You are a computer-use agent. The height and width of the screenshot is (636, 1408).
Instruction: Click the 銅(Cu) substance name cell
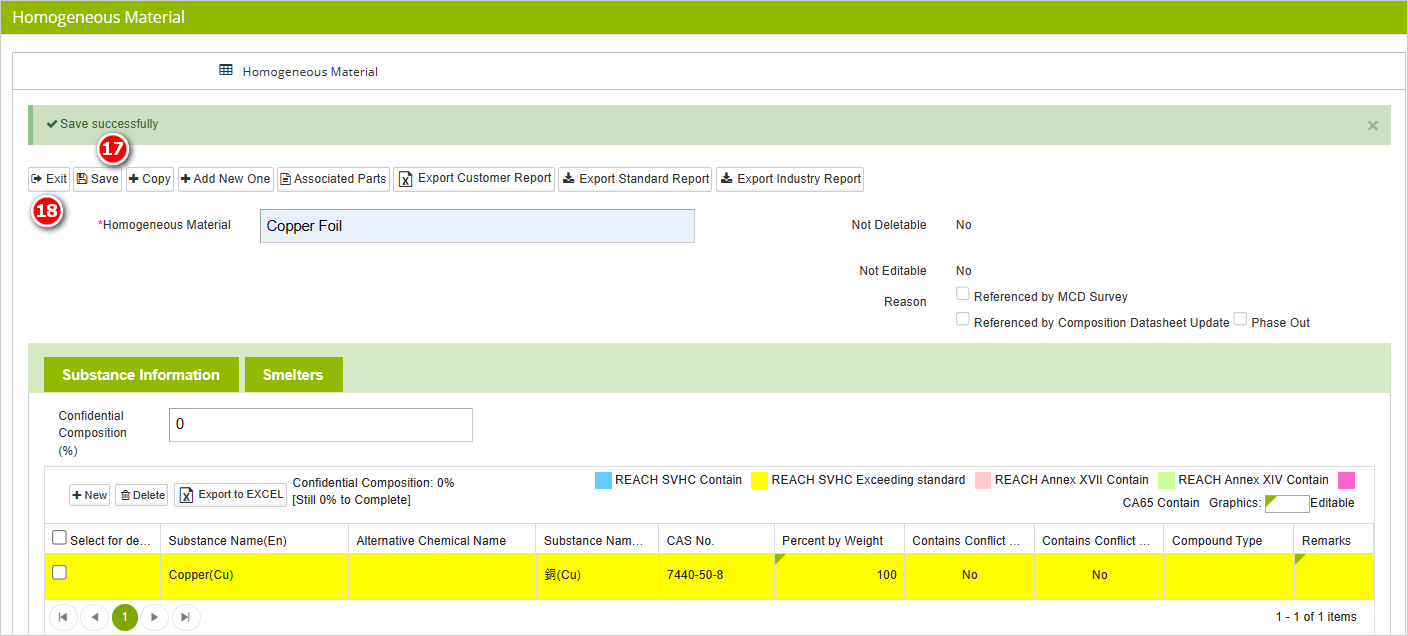click(597, 576)
